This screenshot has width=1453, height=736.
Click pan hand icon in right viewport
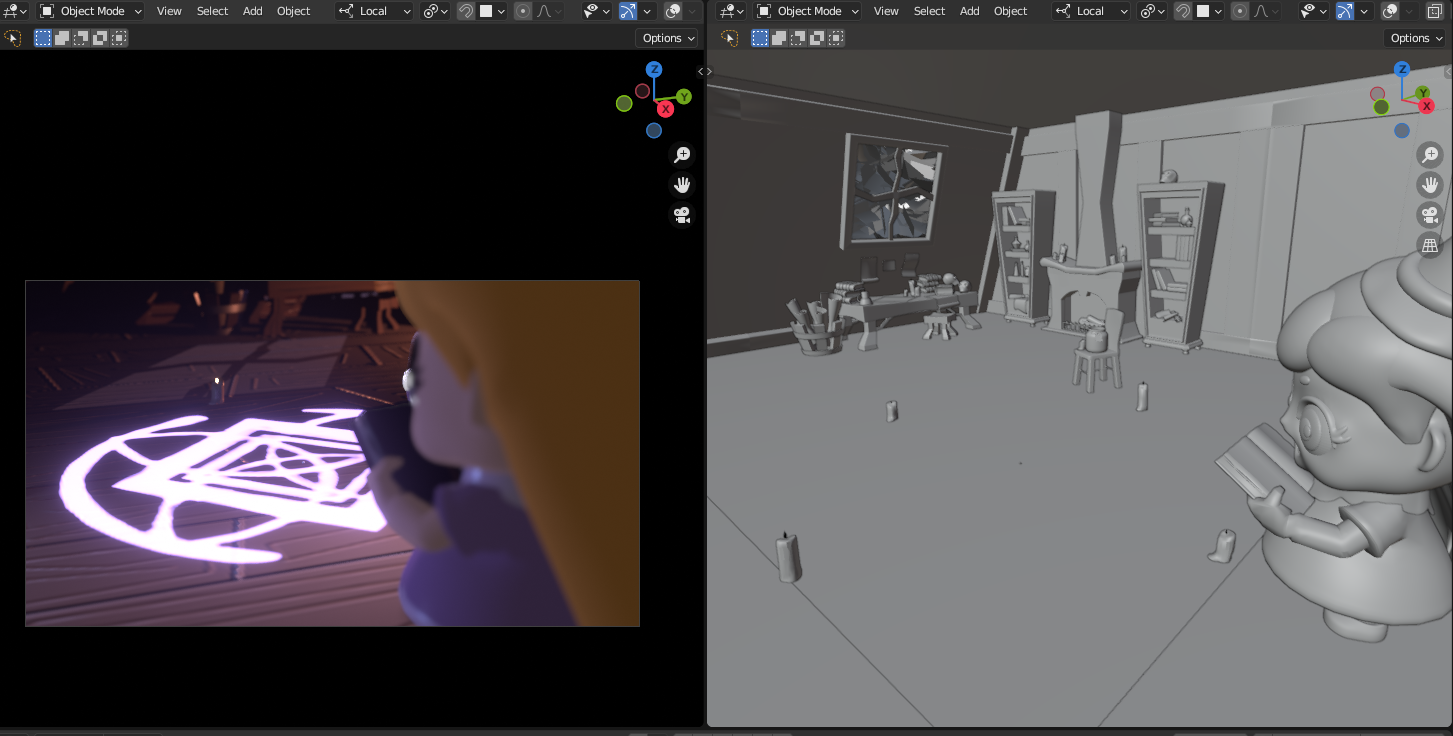coord(1430,184)
